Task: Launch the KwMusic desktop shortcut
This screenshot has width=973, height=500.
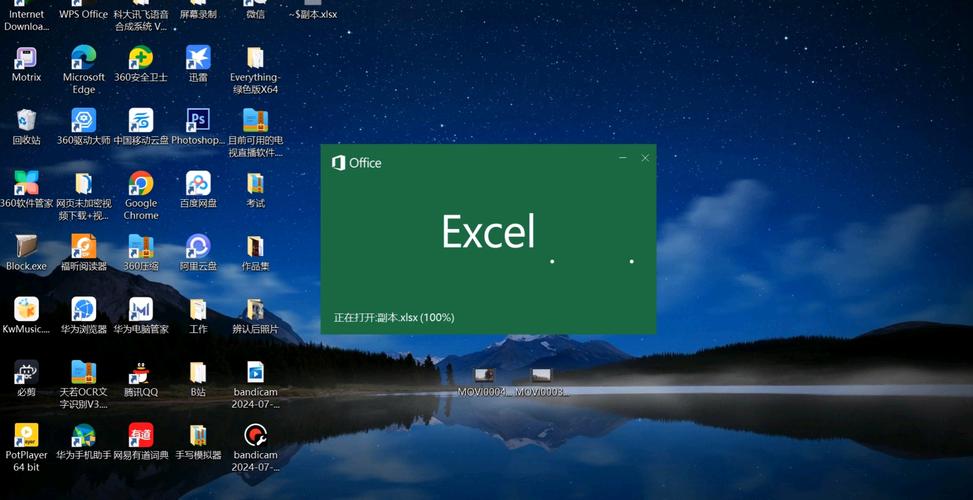Action: (26, 316)
